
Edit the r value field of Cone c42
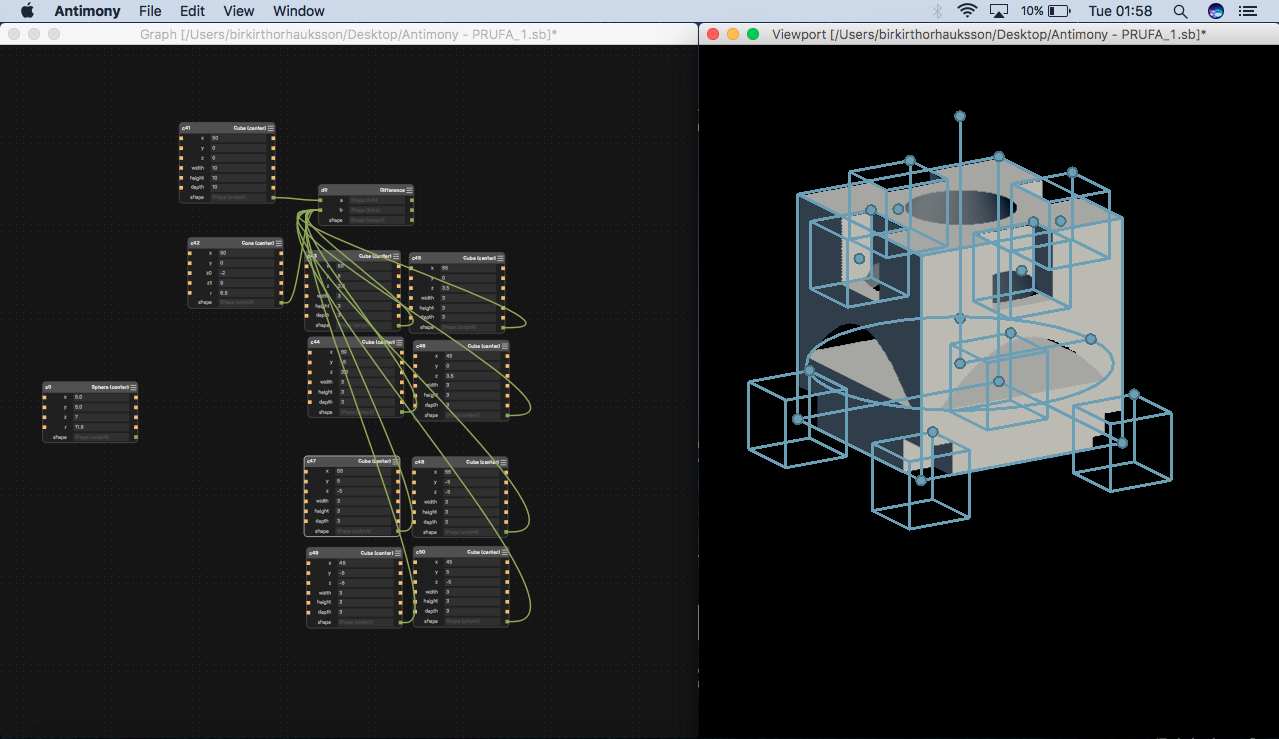(247, 292)
